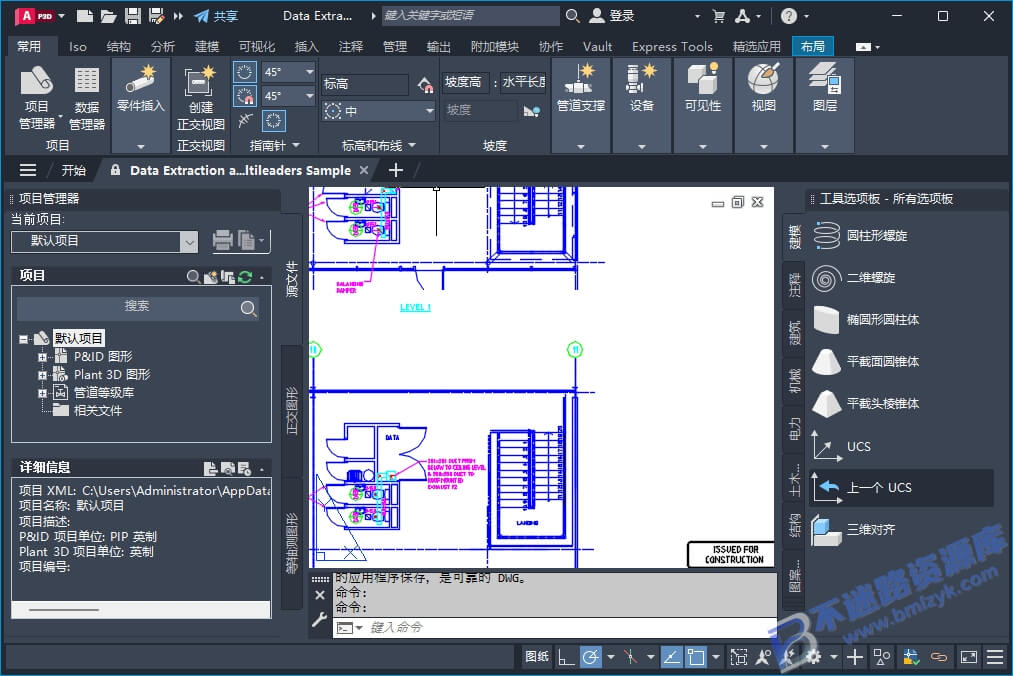
Task: Open the 正交图形 vertical tab
Action: coord(292,411)
